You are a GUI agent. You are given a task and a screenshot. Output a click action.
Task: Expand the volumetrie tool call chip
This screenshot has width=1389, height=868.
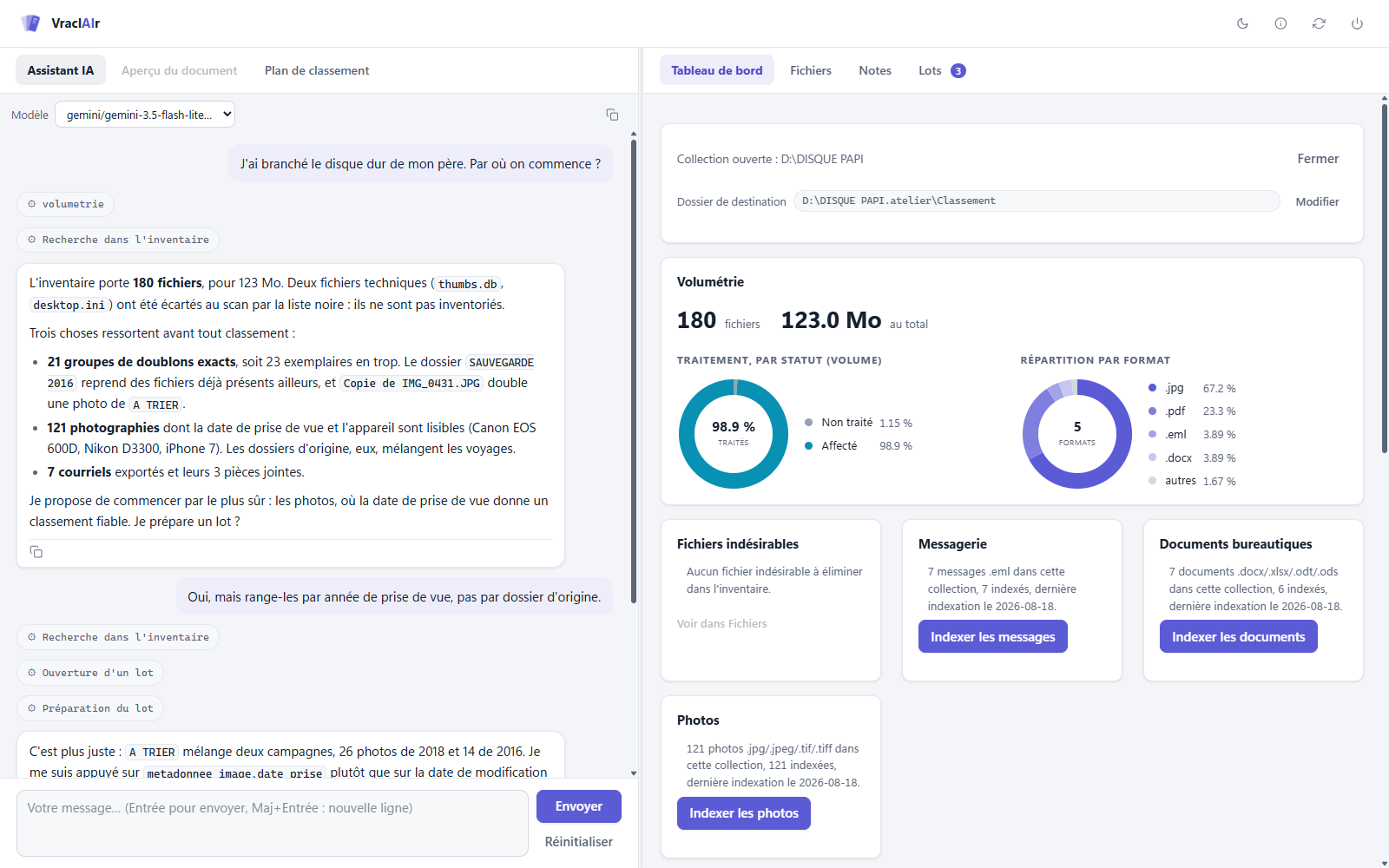click(65, 204)
